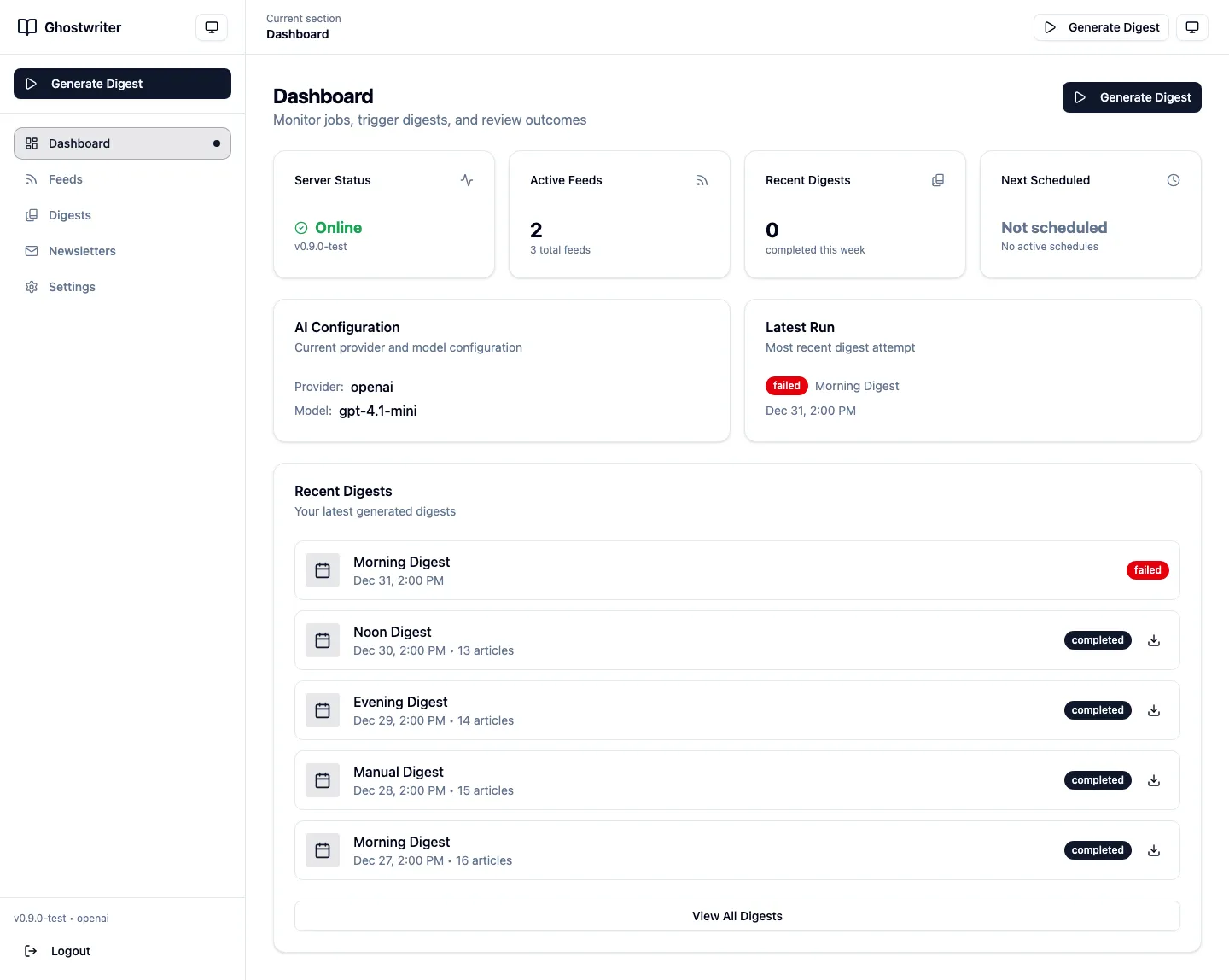Click the RSS icon on Active Feeds card
This screenshot has width=1229, height=980.
(x=702, y=180)
